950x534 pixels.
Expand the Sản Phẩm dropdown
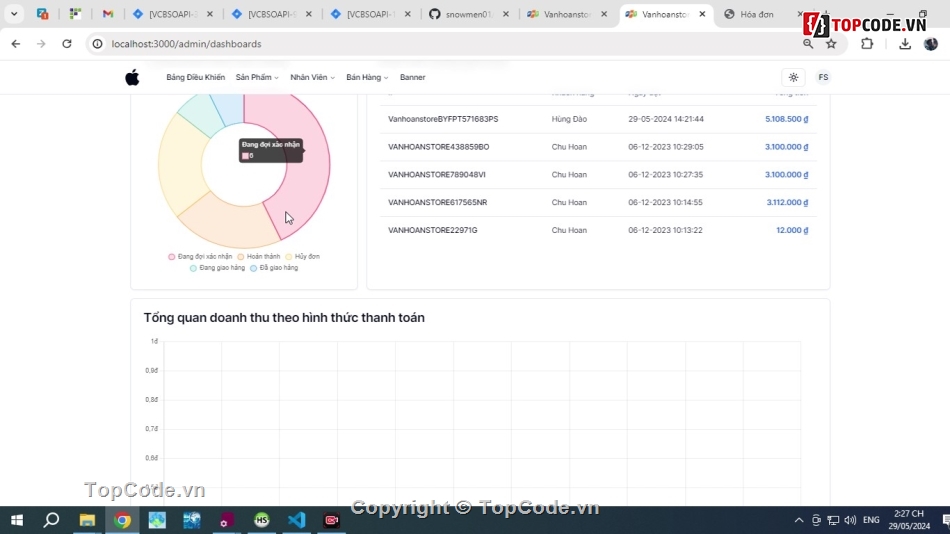tap(257, 78)
